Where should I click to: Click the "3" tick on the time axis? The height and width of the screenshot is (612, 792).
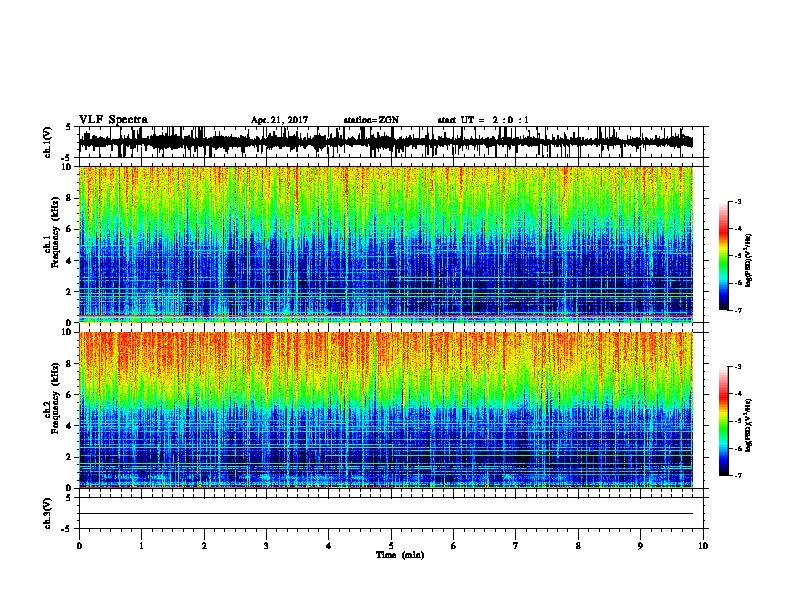(x=266, y=546)
